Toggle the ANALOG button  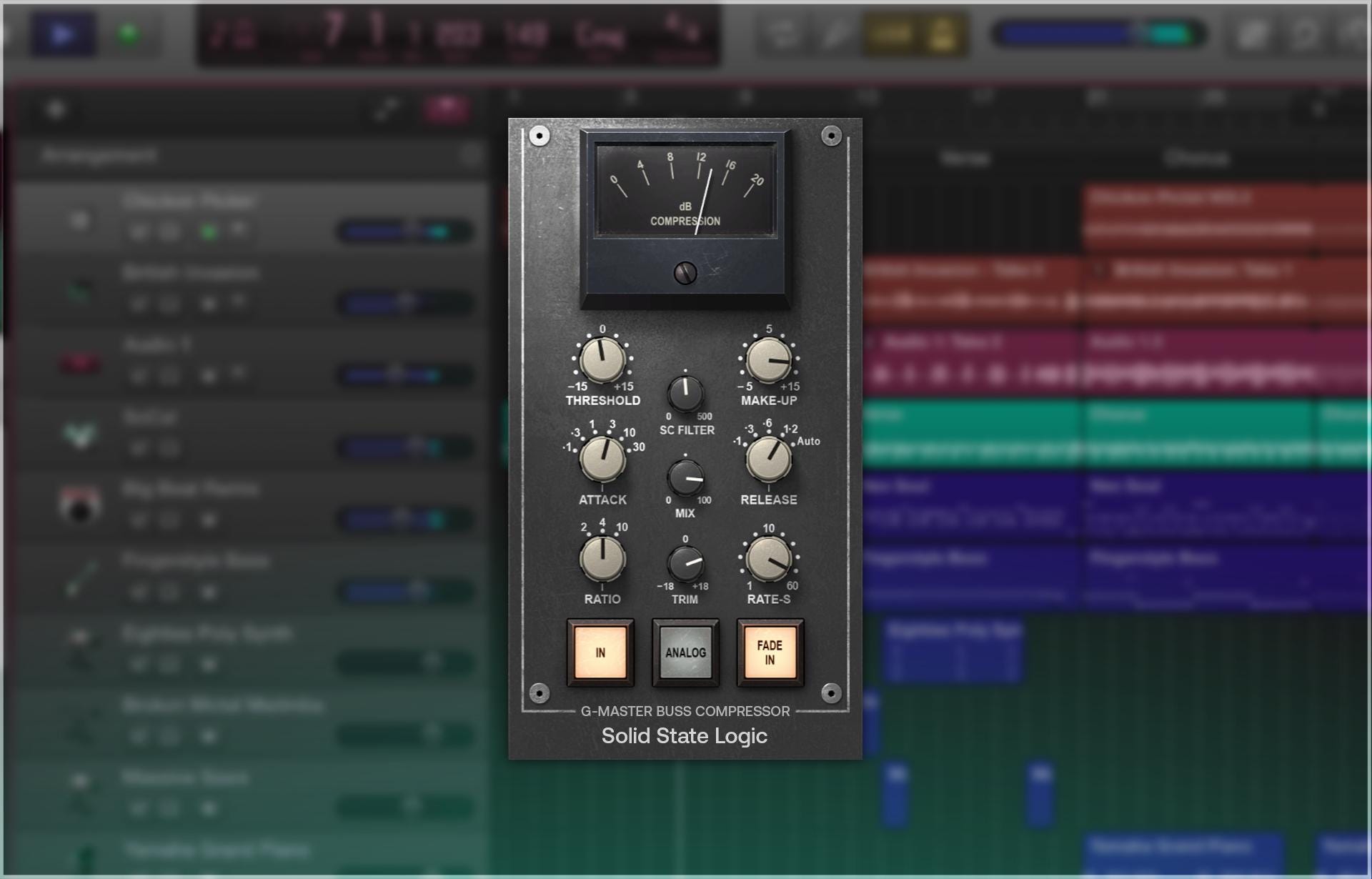685,652
